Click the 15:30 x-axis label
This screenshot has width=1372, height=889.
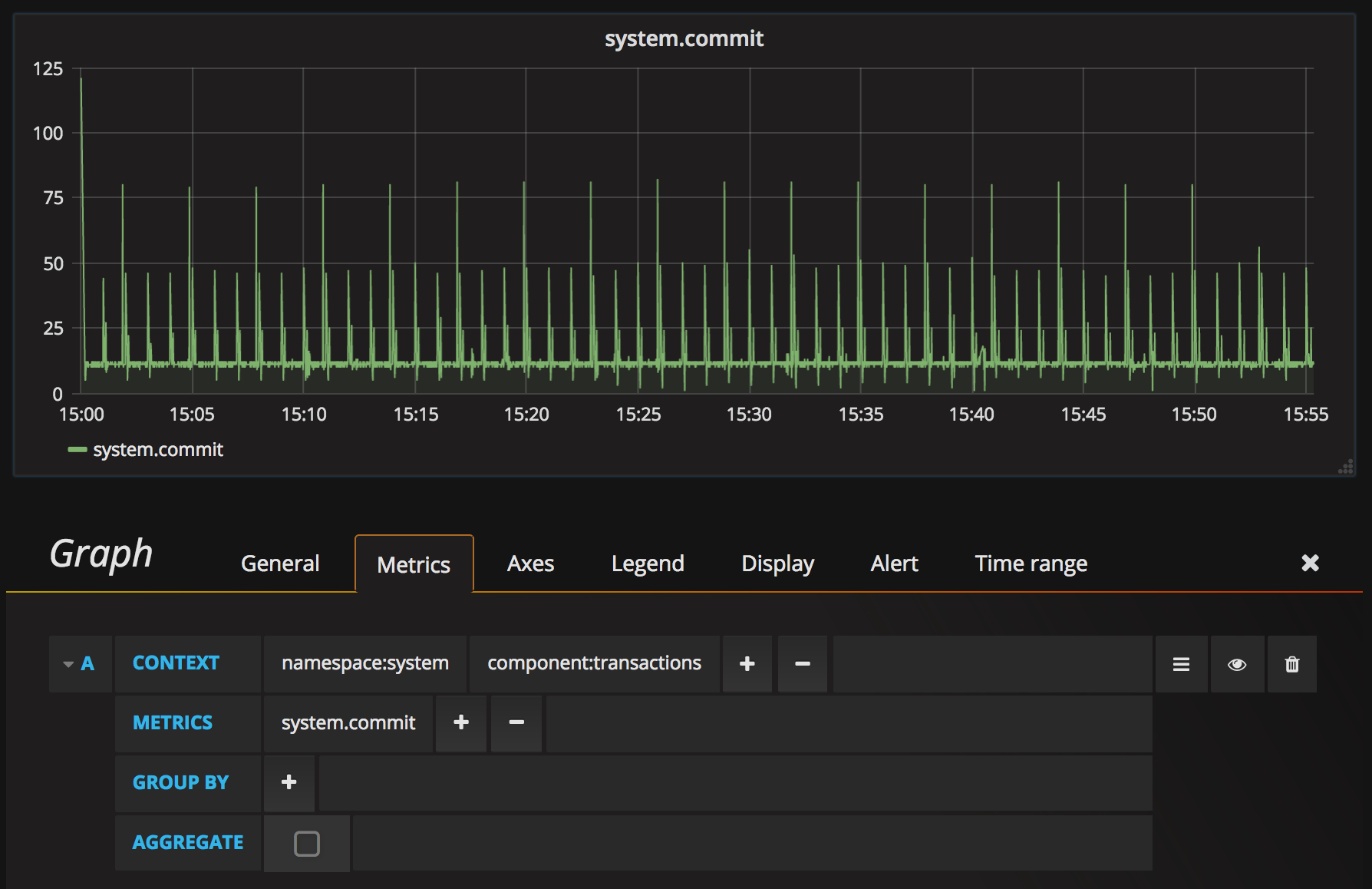click(x=749, y=415)
